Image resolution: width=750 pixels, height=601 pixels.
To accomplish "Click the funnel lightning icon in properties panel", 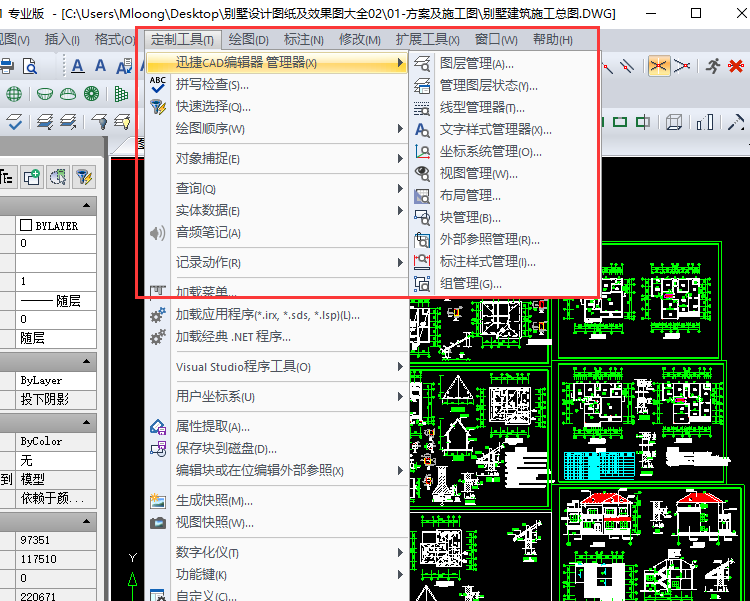I will pos(84,177).
